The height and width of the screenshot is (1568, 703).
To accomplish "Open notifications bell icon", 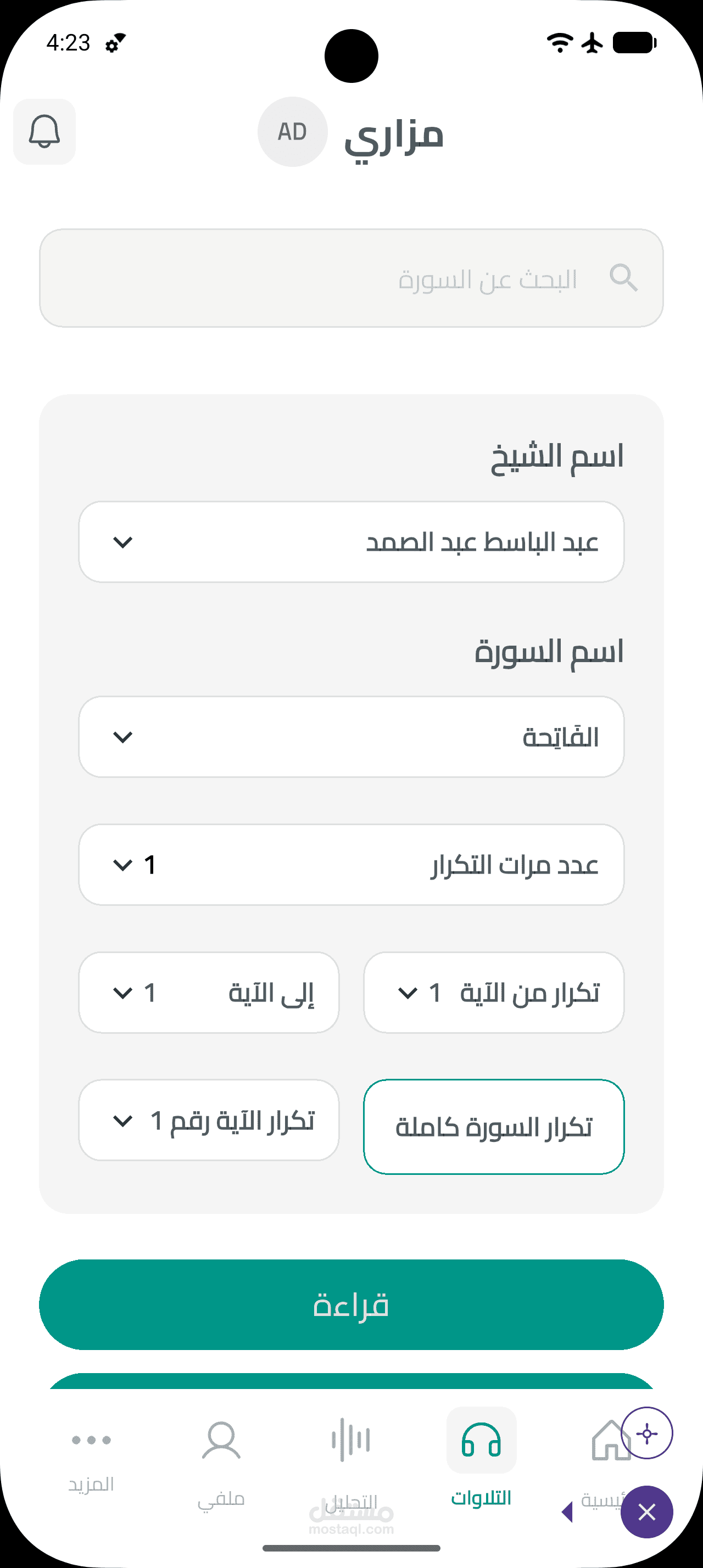I will pos(44,131).
